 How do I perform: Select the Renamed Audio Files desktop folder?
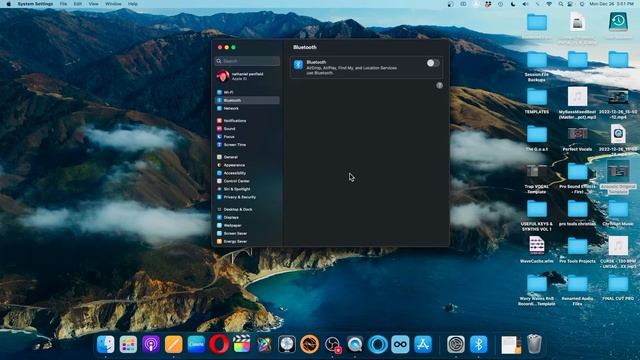click(x=577, y=291)
